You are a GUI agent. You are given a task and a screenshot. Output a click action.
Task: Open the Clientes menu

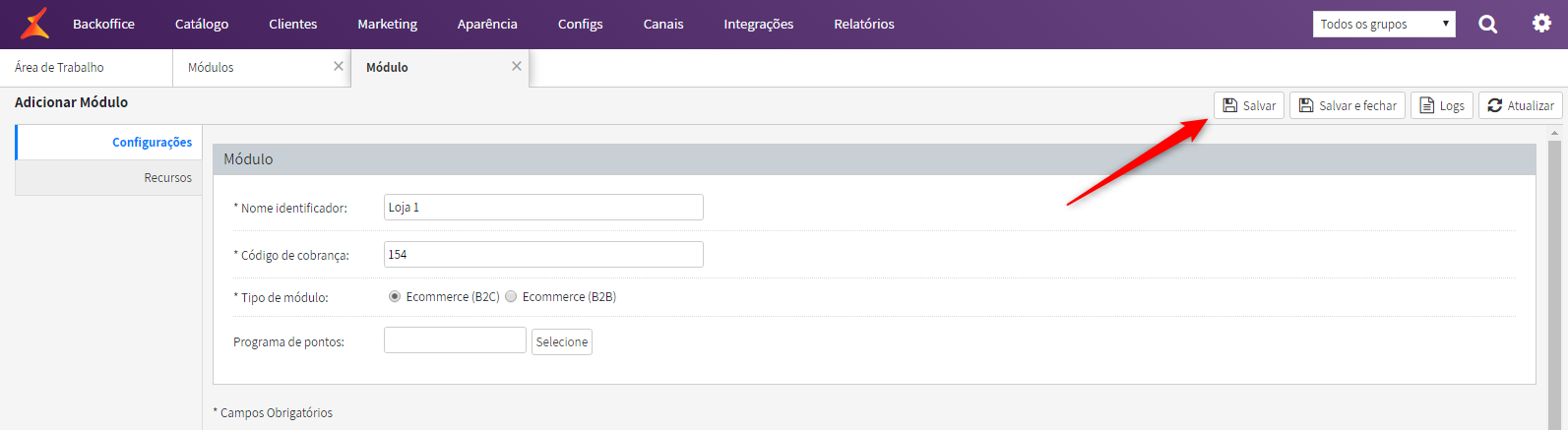pyautogui.click(x=293, y=24)
